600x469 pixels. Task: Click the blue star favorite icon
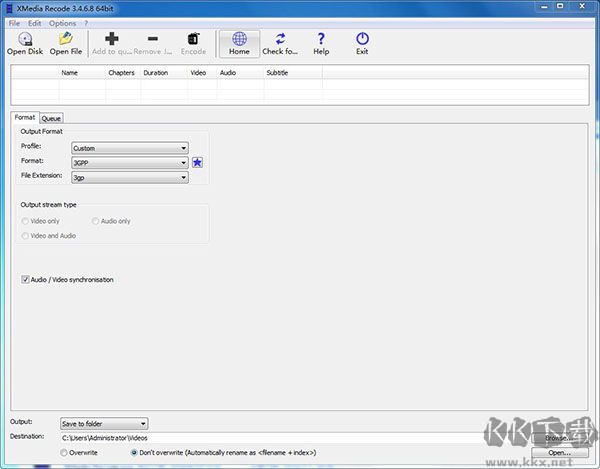click(x=197, y=163)
